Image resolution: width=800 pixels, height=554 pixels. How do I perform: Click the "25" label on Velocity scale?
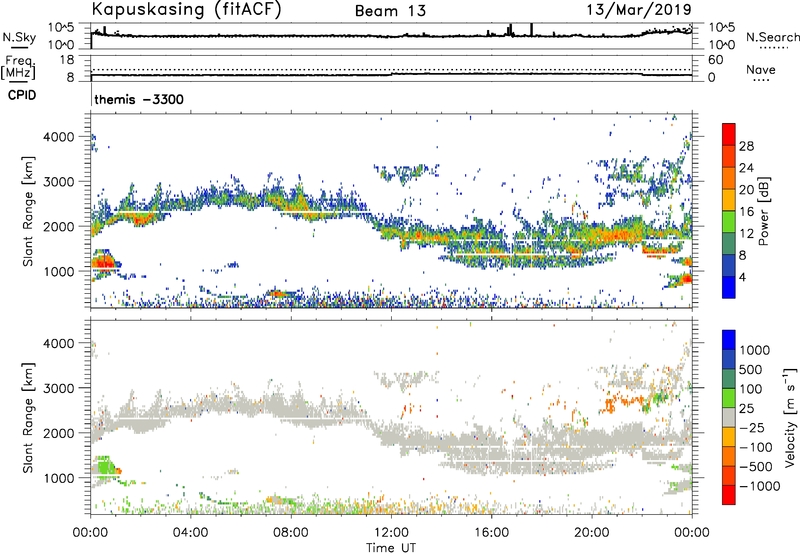tap(746, 409)
